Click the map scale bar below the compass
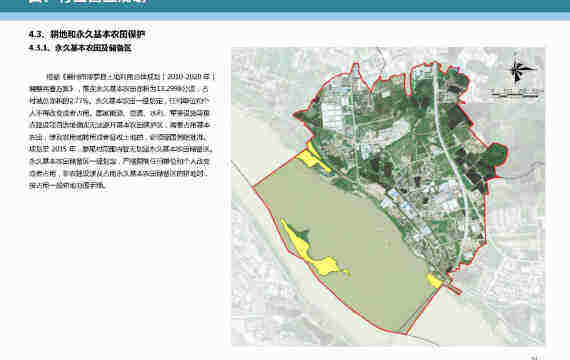 [515, 93]
